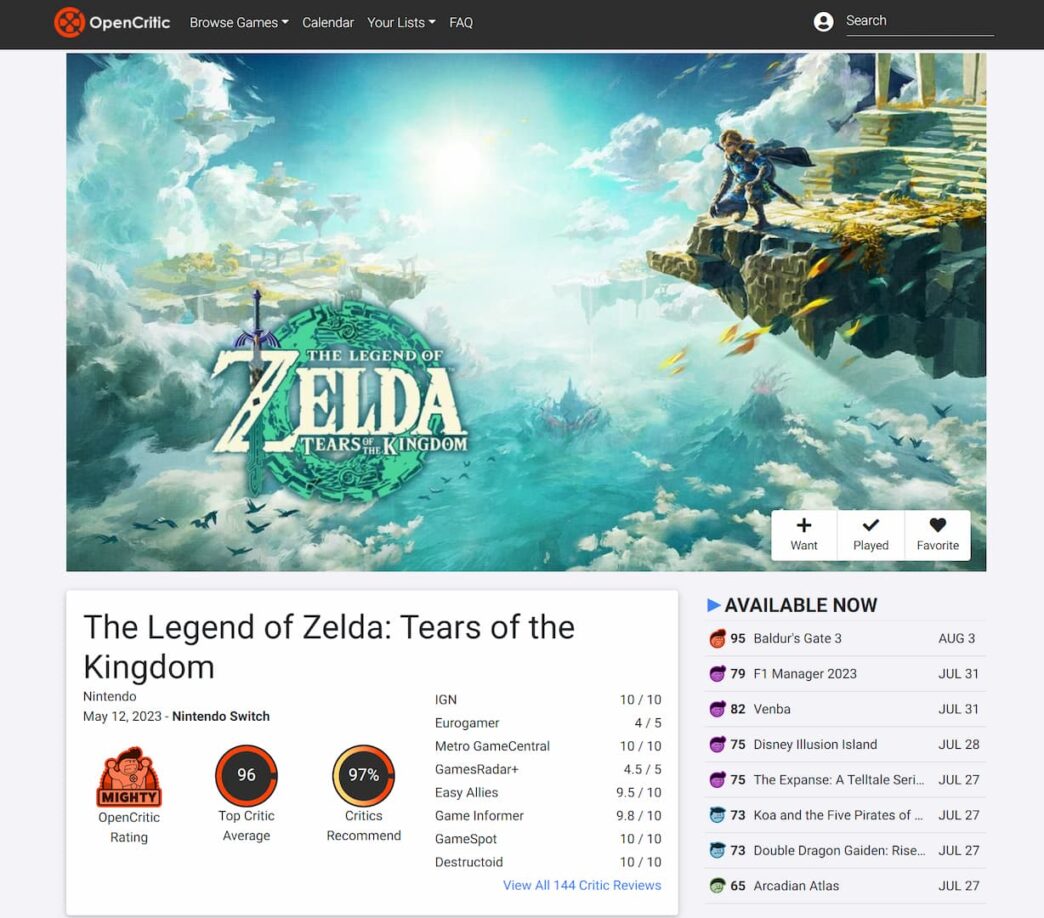This screenshot has width=1044, height=918.
Task: Open the FAQ page
Action: 461,23
